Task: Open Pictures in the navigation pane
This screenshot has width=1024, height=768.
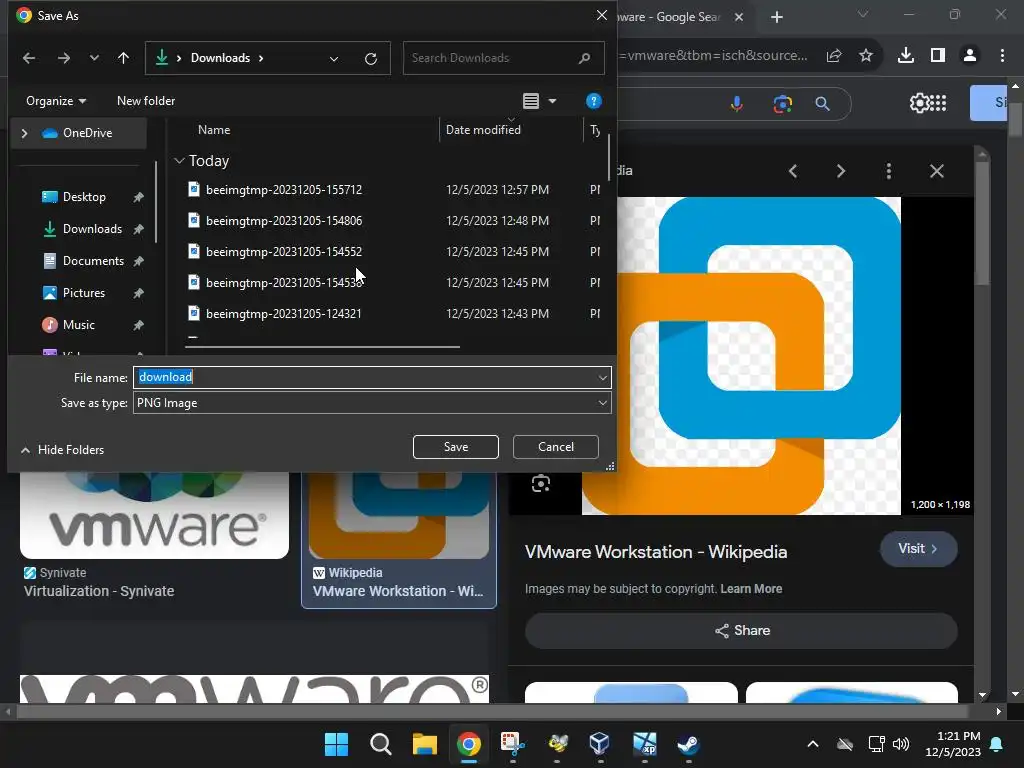Action: point(83,293)
